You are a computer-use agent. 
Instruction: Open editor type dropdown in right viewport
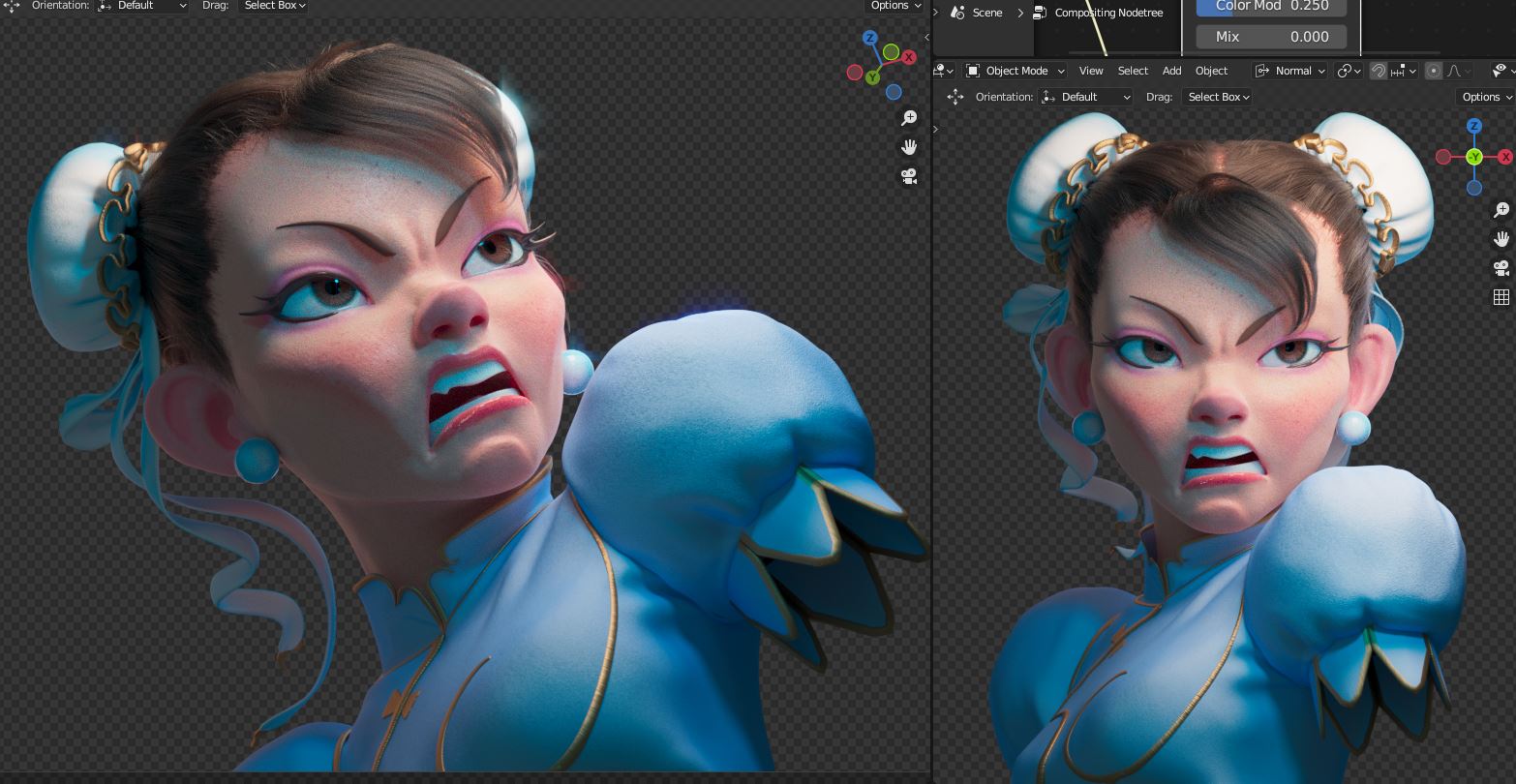[944, 71]
